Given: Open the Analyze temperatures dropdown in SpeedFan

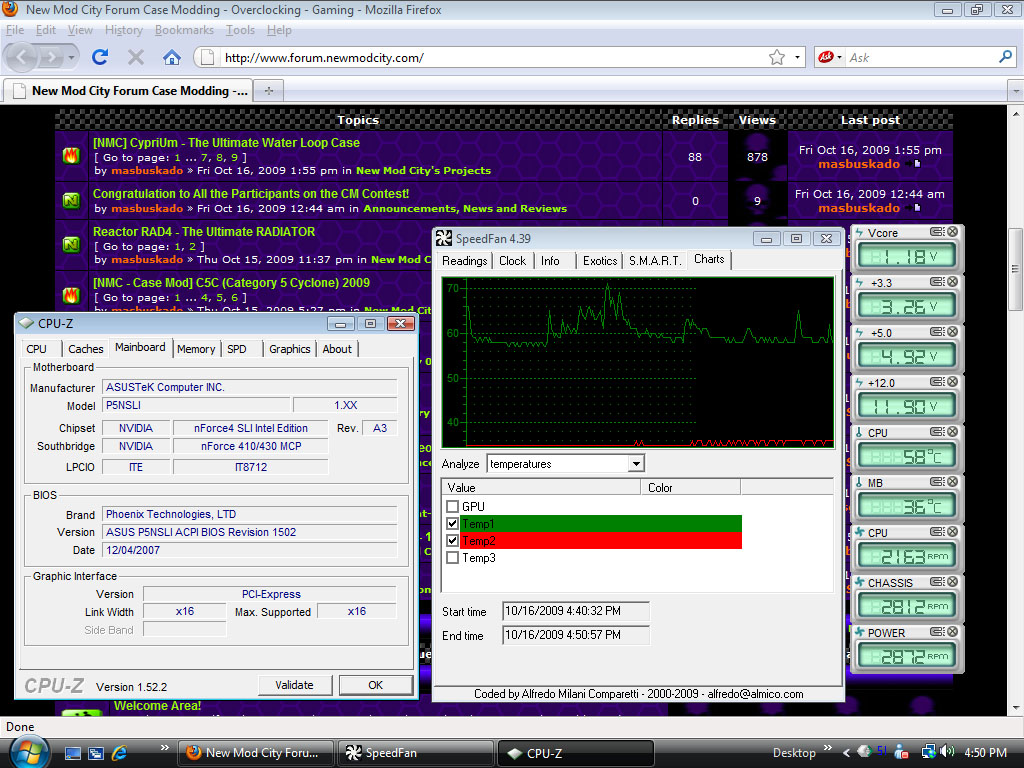Looking at the screenshot, I should [635, 464].
